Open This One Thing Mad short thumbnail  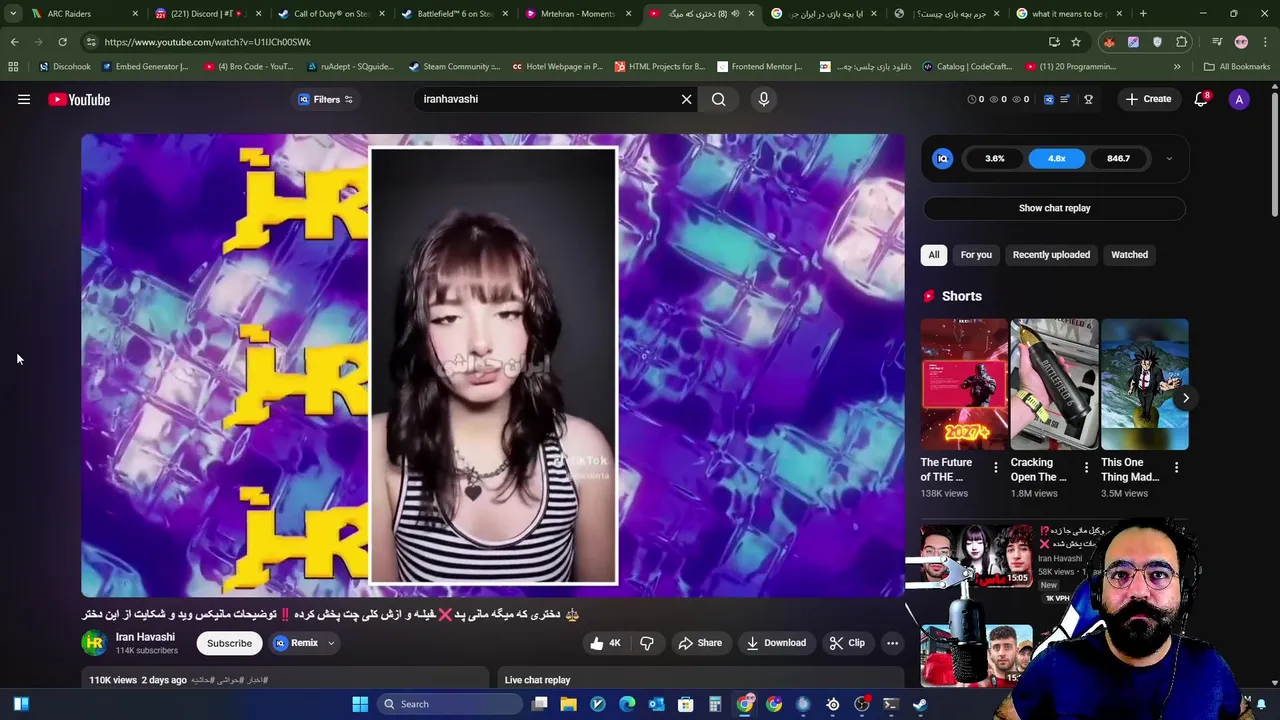pos(1144,384)
